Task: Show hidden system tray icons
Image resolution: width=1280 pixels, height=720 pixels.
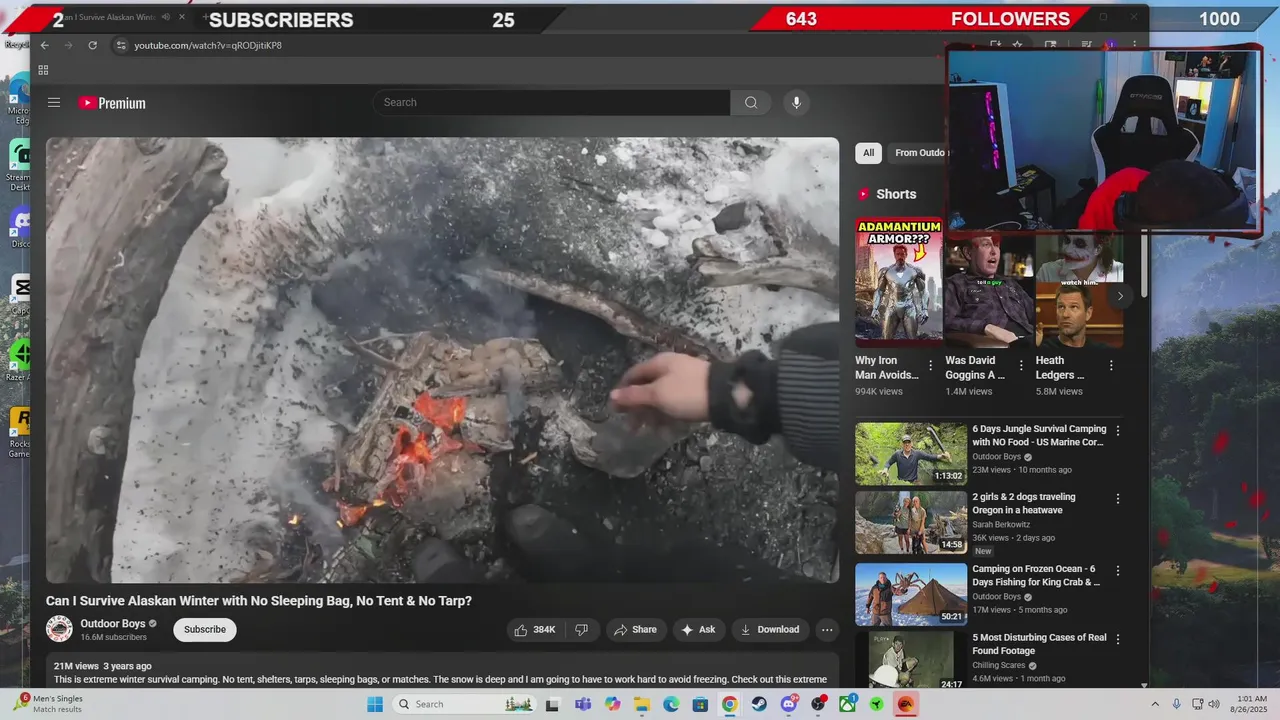Action: point(1155,704)
